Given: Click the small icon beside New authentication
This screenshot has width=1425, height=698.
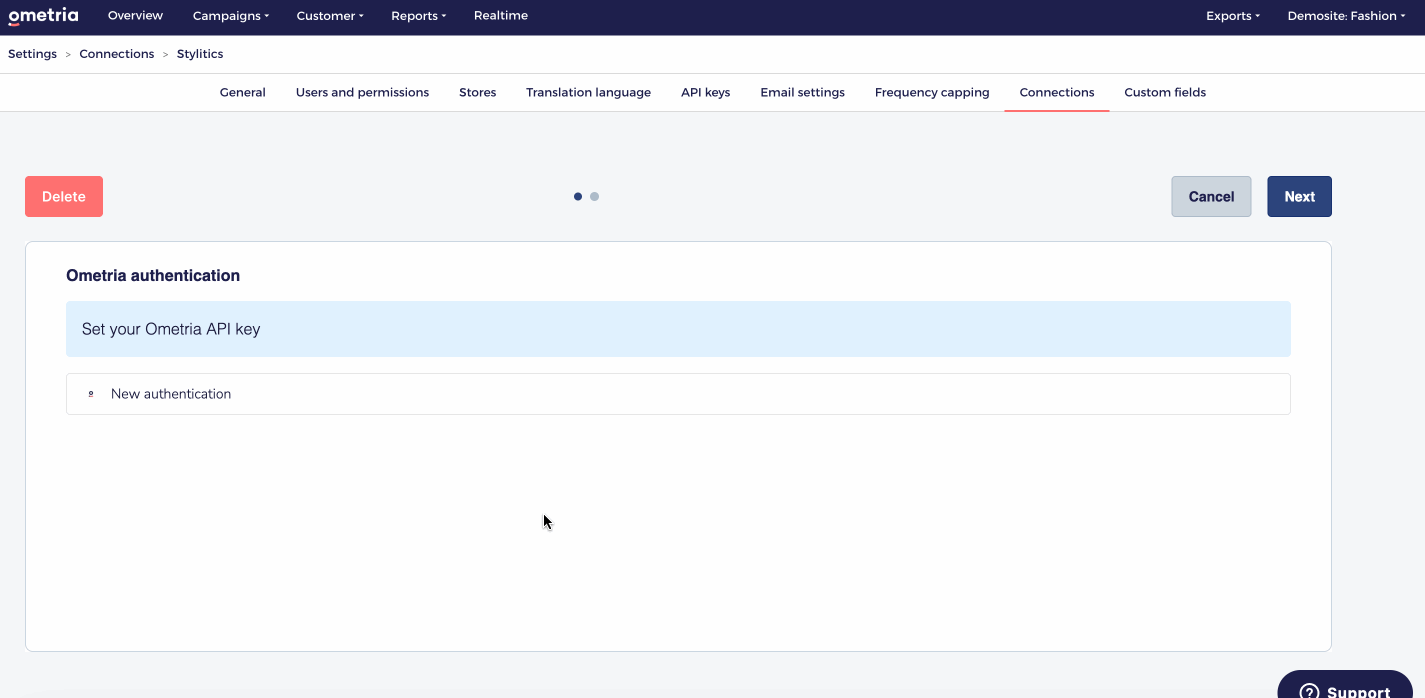Looking at the screenshot, I should (x=91, y=394).
